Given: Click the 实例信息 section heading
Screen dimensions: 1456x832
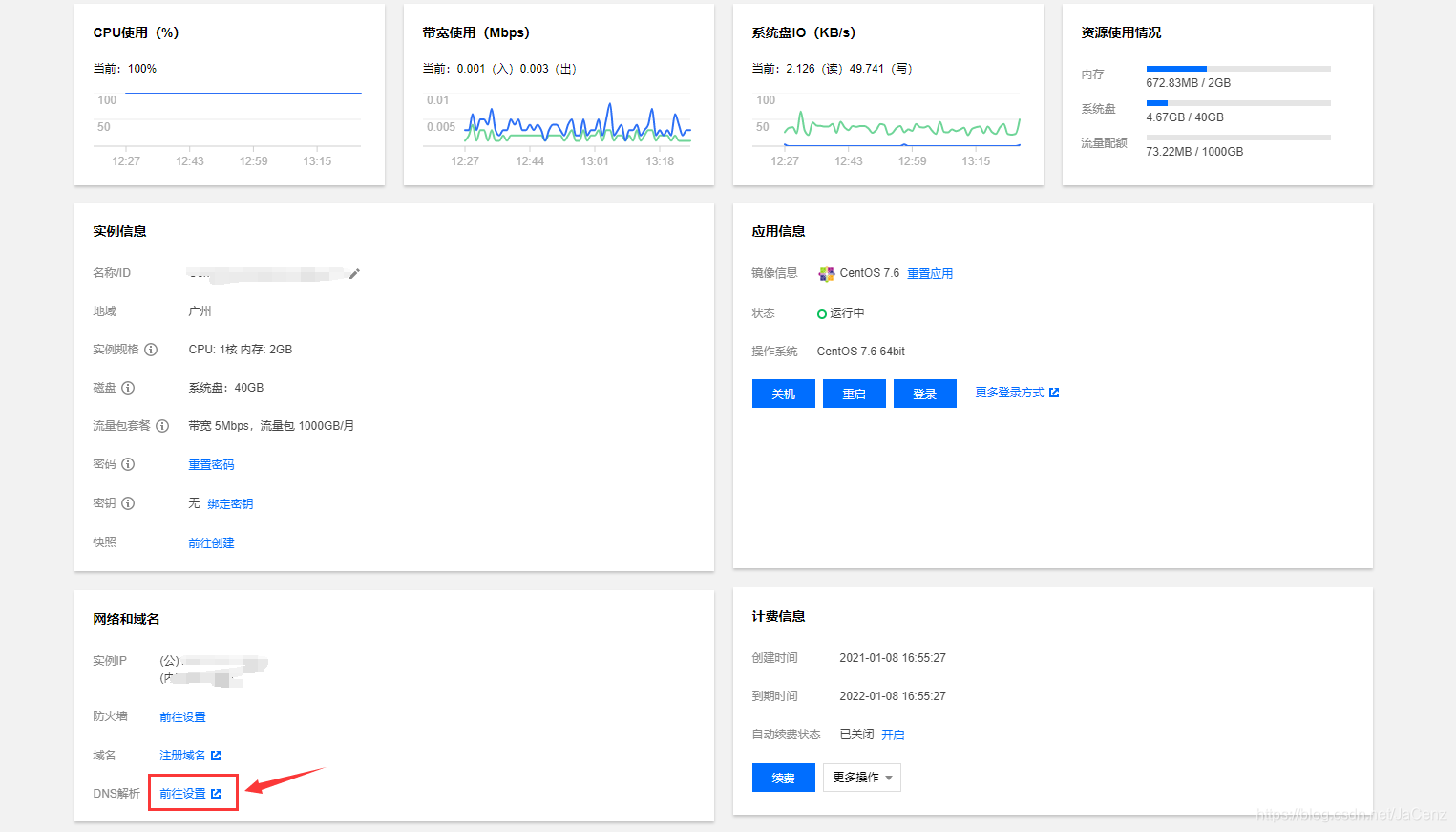Looking at the screenshot, I should 119,231.
